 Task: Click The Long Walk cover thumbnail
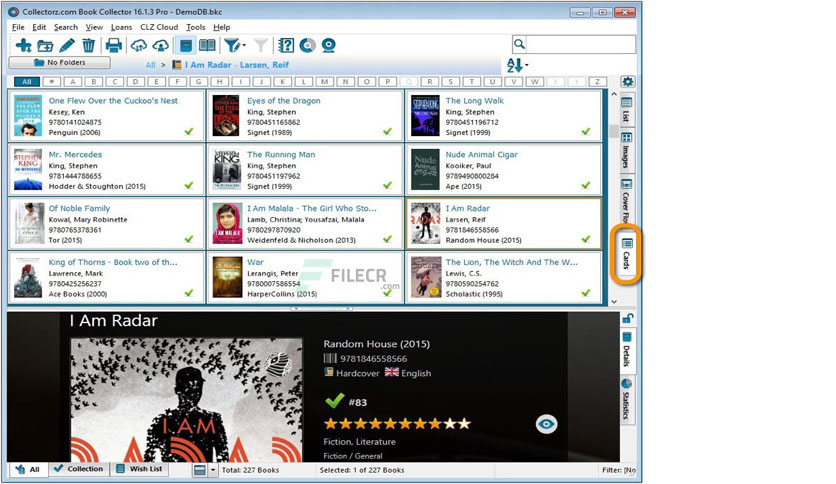click(425, 116)
